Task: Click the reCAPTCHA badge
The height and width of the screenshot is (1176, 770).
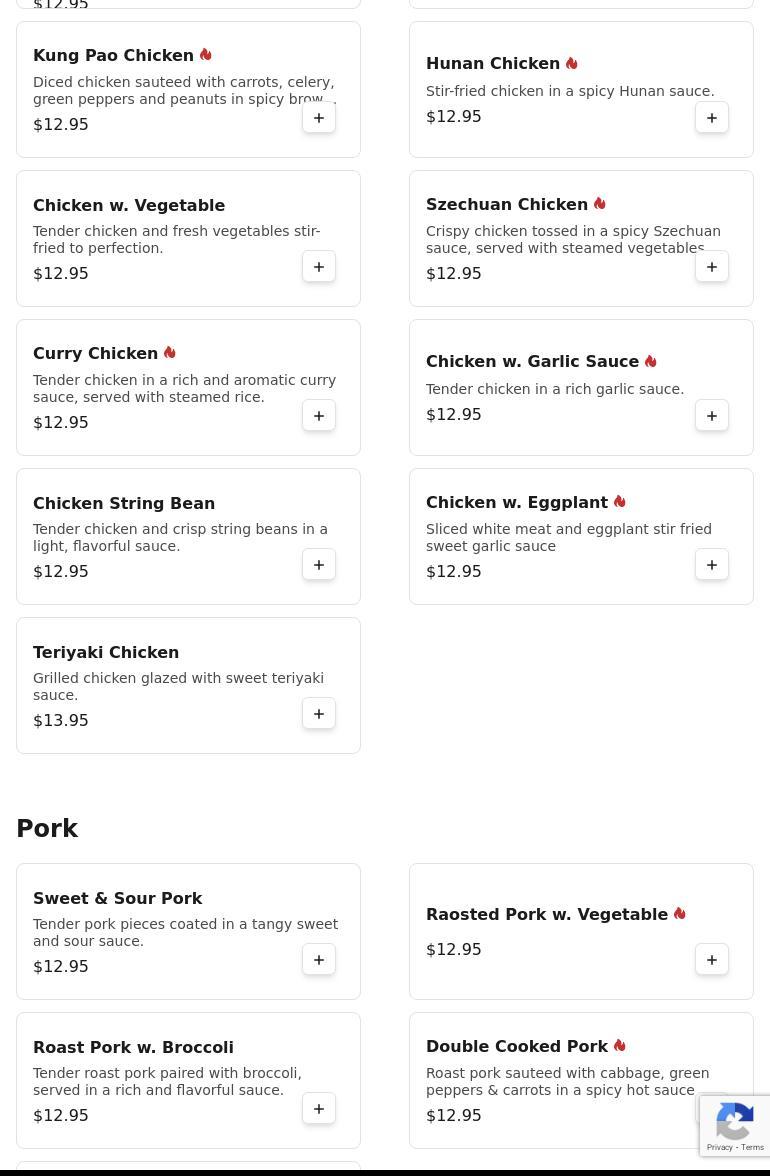Action: pyautogui.click(x=735, y=1126)
